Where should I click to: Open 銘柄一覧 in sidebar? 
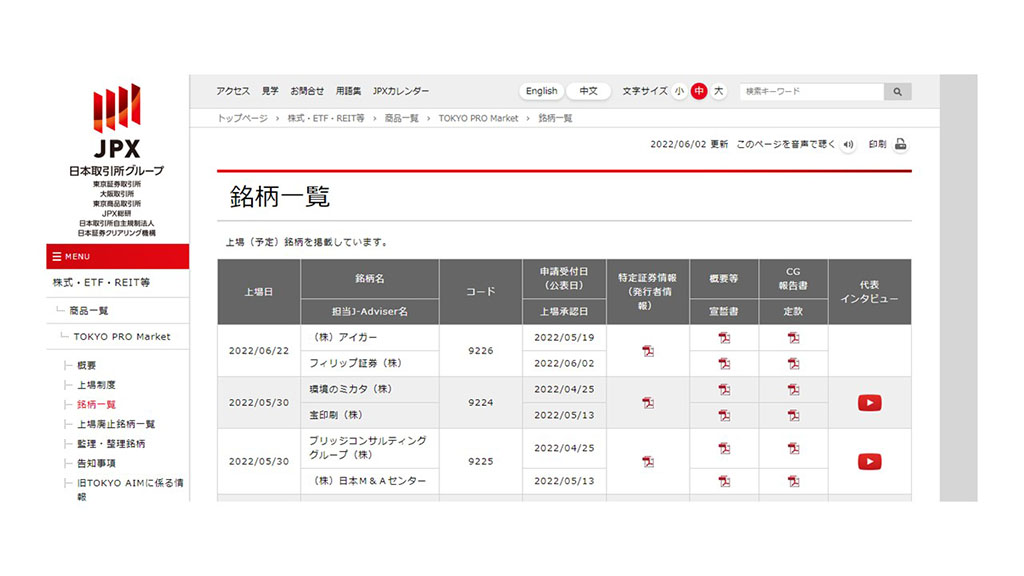(96, 405)
